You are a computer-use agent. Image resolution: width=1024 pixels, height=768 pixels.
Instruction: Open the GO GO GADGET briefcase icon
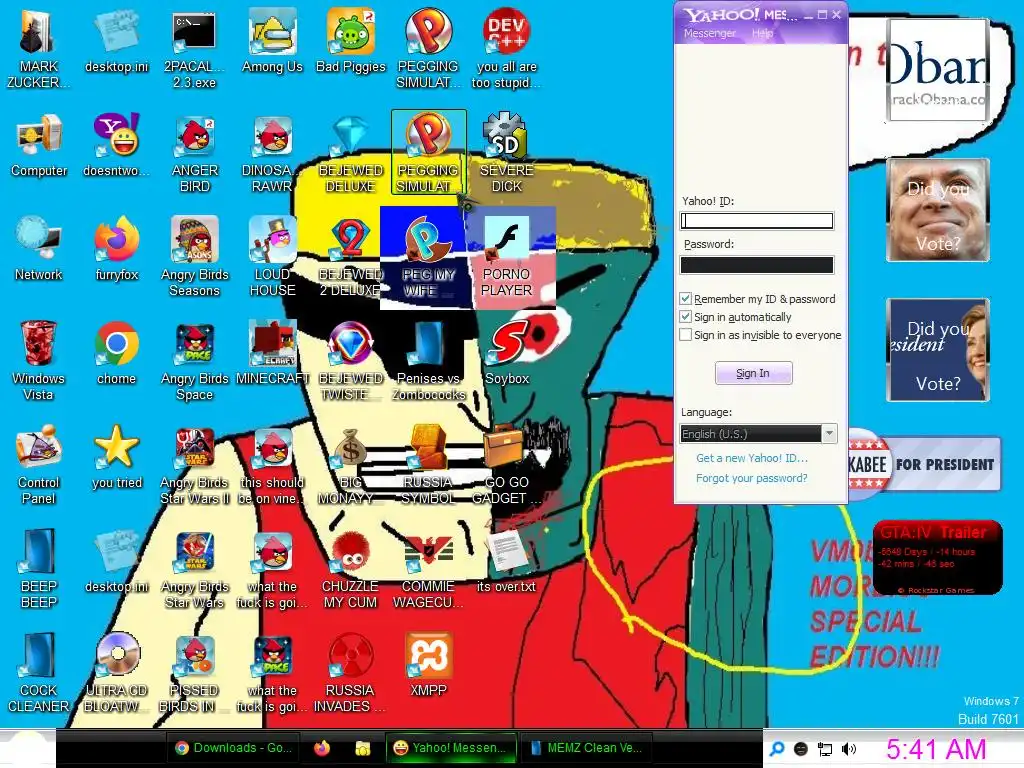pos(506,466)
